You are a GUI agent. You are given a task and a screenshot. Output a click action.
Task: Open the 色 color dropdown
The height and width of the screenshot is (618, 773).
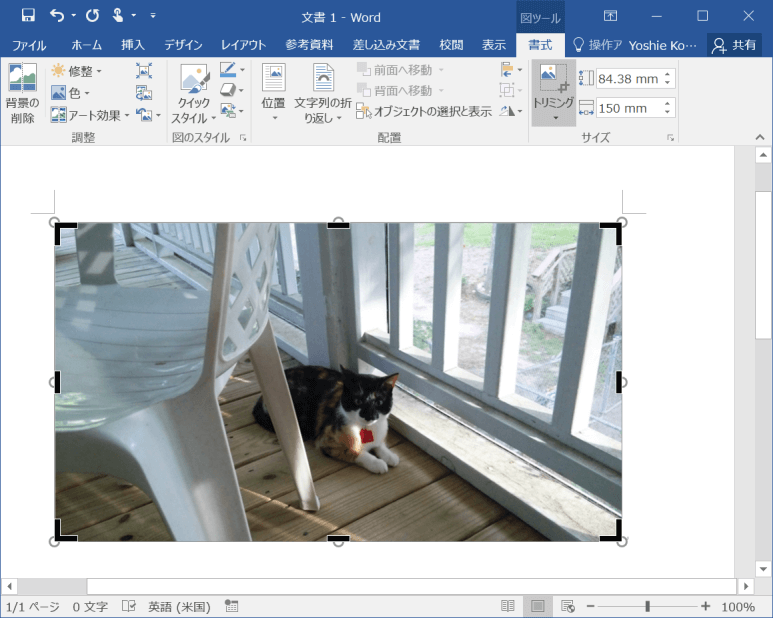coord(70,93)
